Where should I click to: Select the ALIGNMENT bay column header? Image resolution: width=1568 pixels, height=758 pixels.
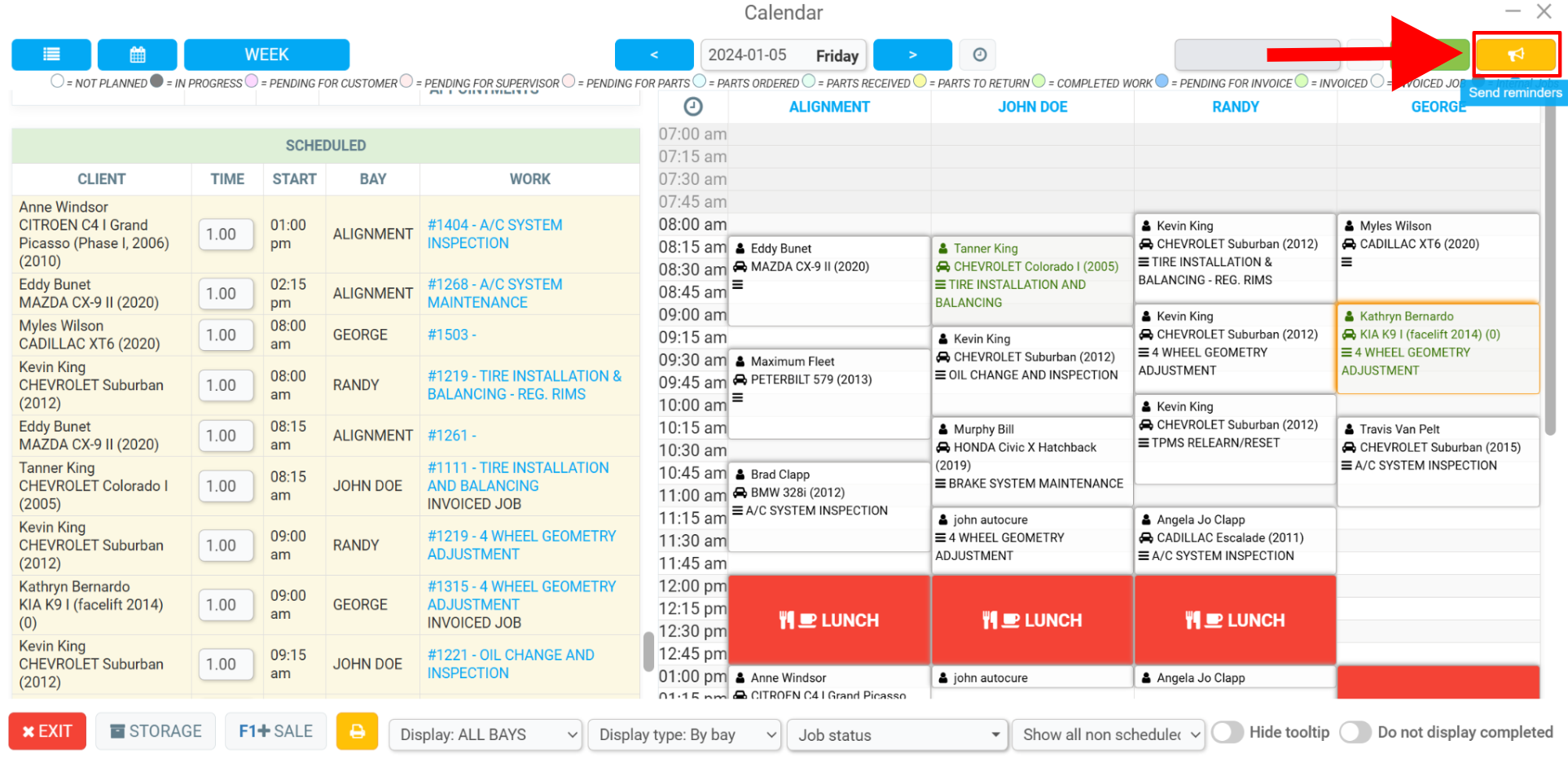tap(829, 107)
